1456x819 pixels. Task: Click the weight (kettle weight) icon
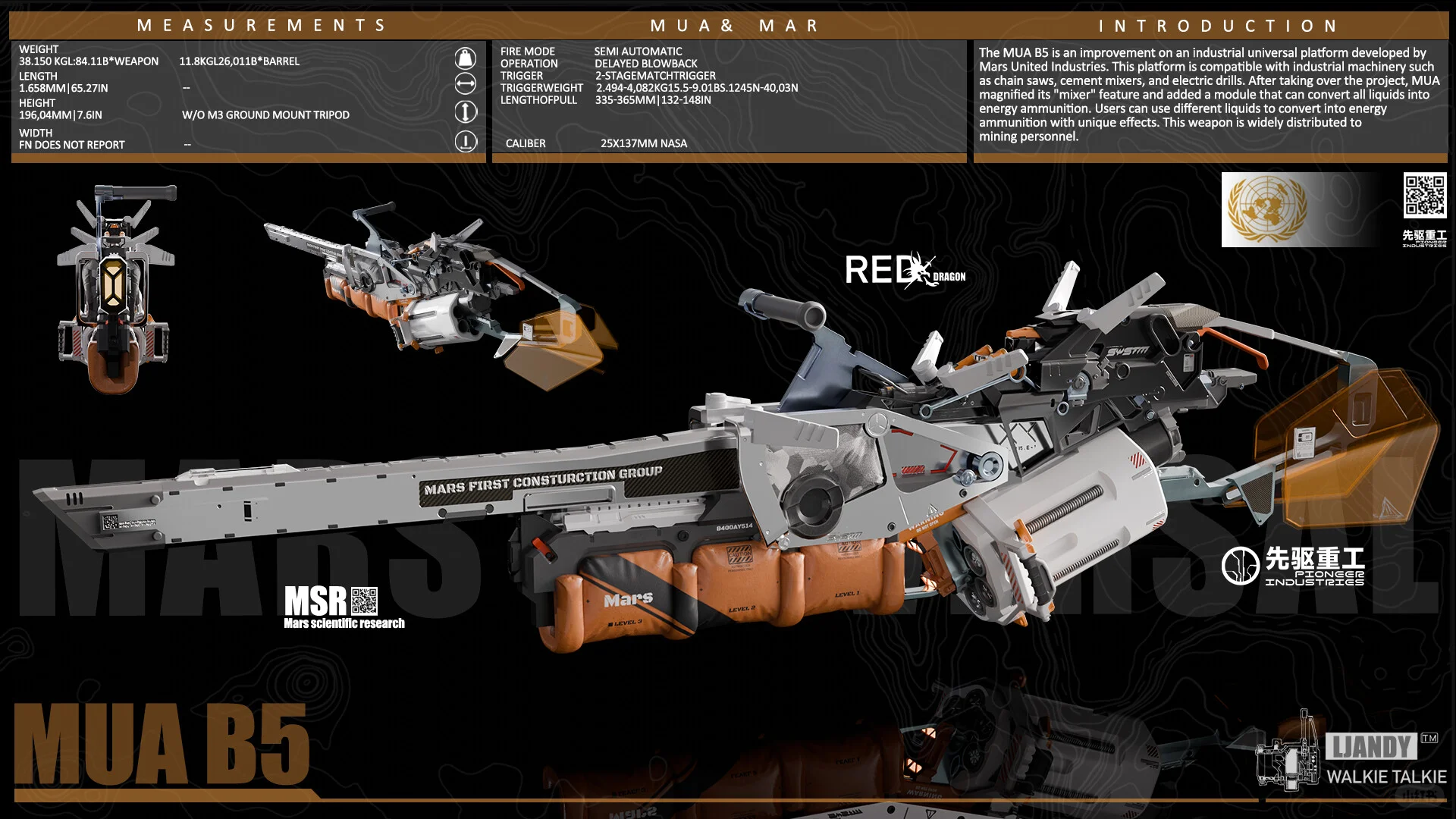tap(466, 58)
